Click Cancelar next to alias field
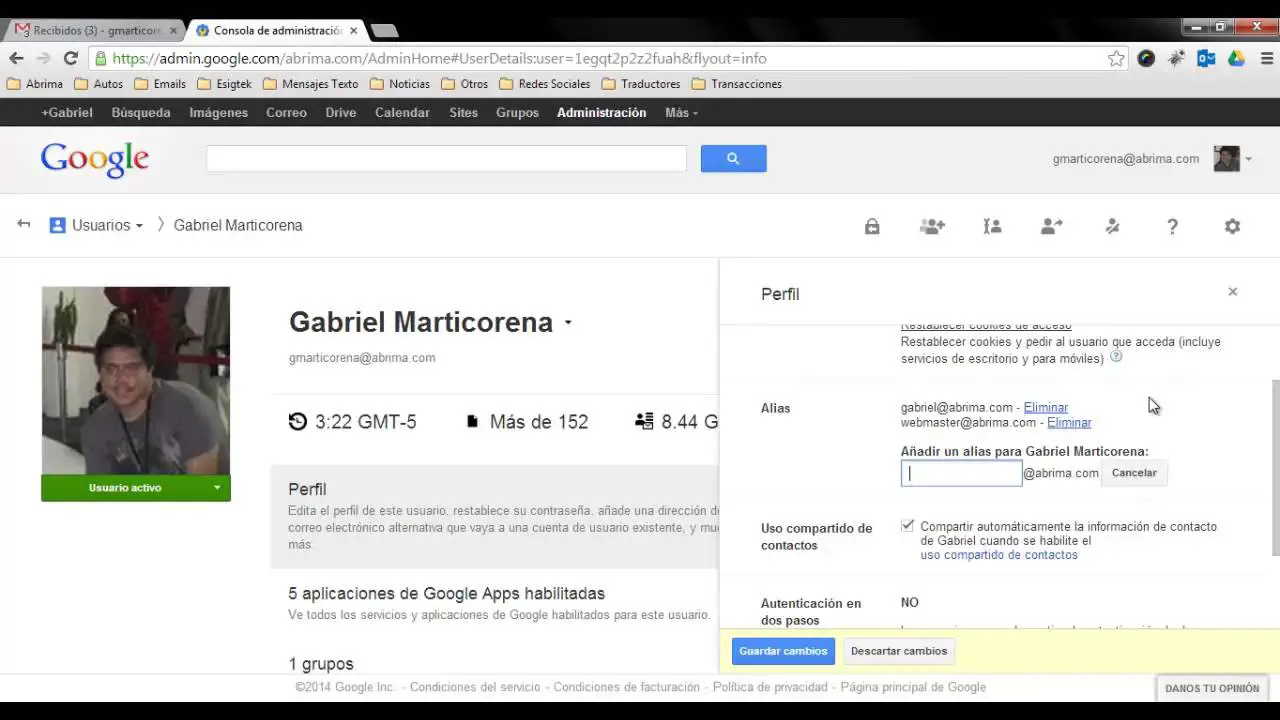Image resolution: width=1280 pixels, height=720 pixels. click(x=1134, y=473)
